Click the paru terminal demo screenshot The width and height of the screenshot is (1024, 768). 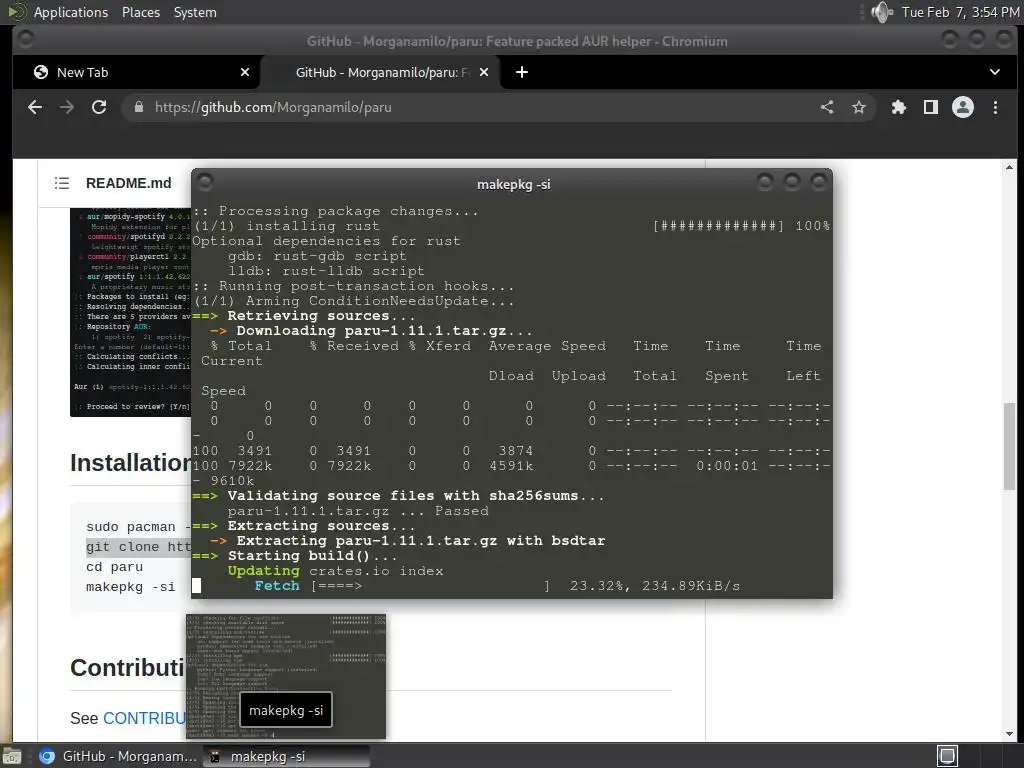click(x=130, y=312)
